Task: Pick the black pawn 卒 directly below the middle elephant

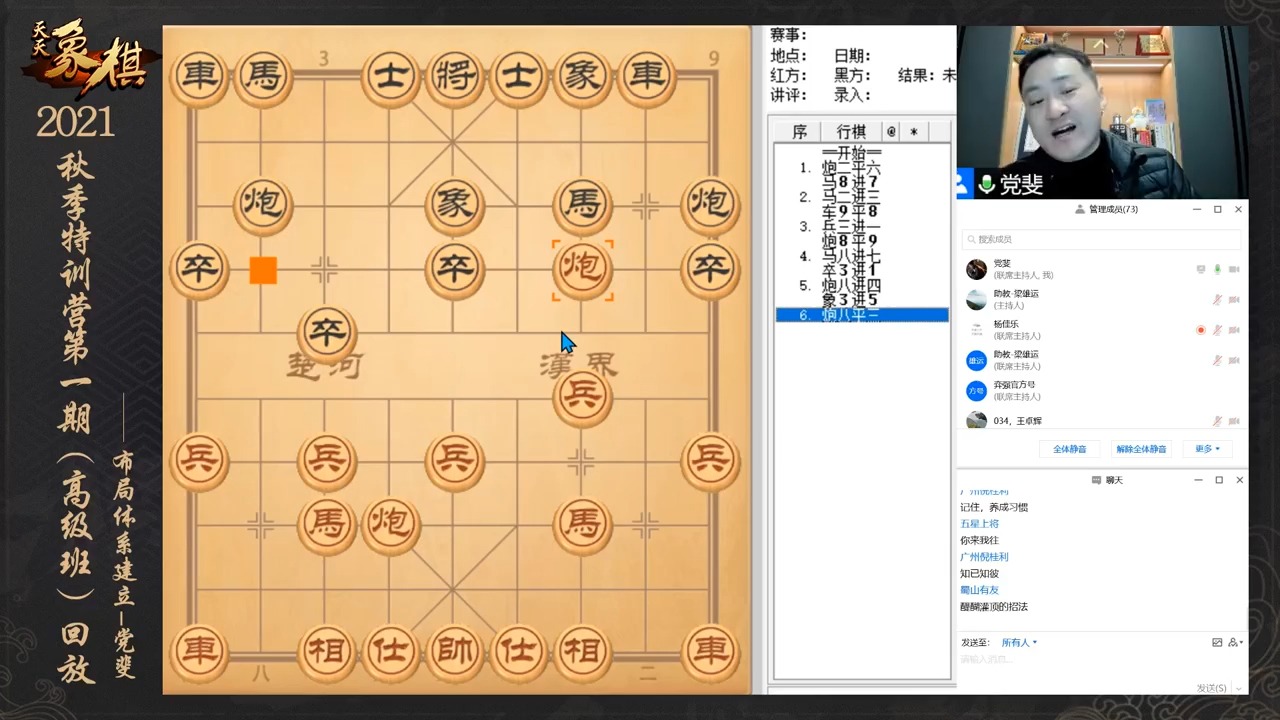Action: [x=454, y=269]
